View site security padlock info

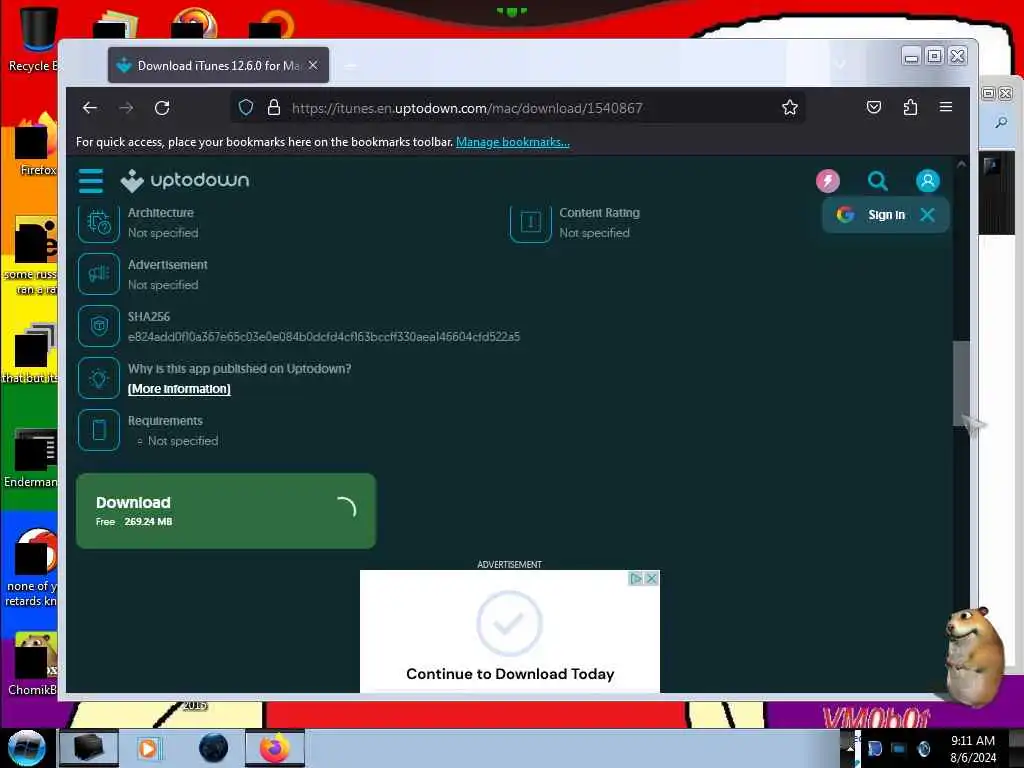click(x=274, y=108)
